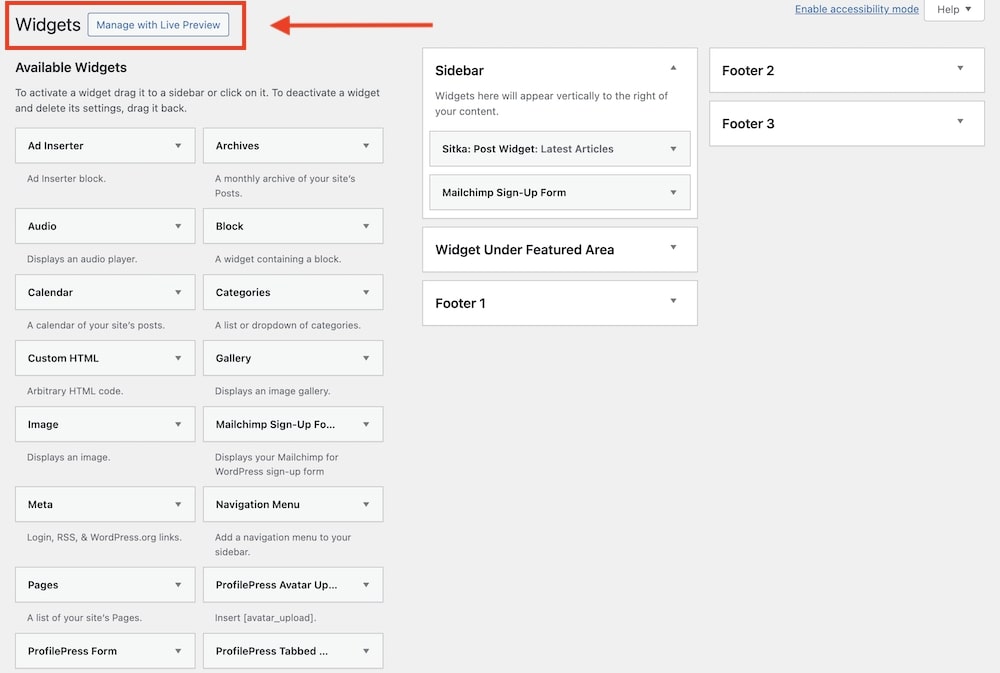1000x673 pixels.
Task: Expand the Footer 3 widget area
Action: [960, 122]
